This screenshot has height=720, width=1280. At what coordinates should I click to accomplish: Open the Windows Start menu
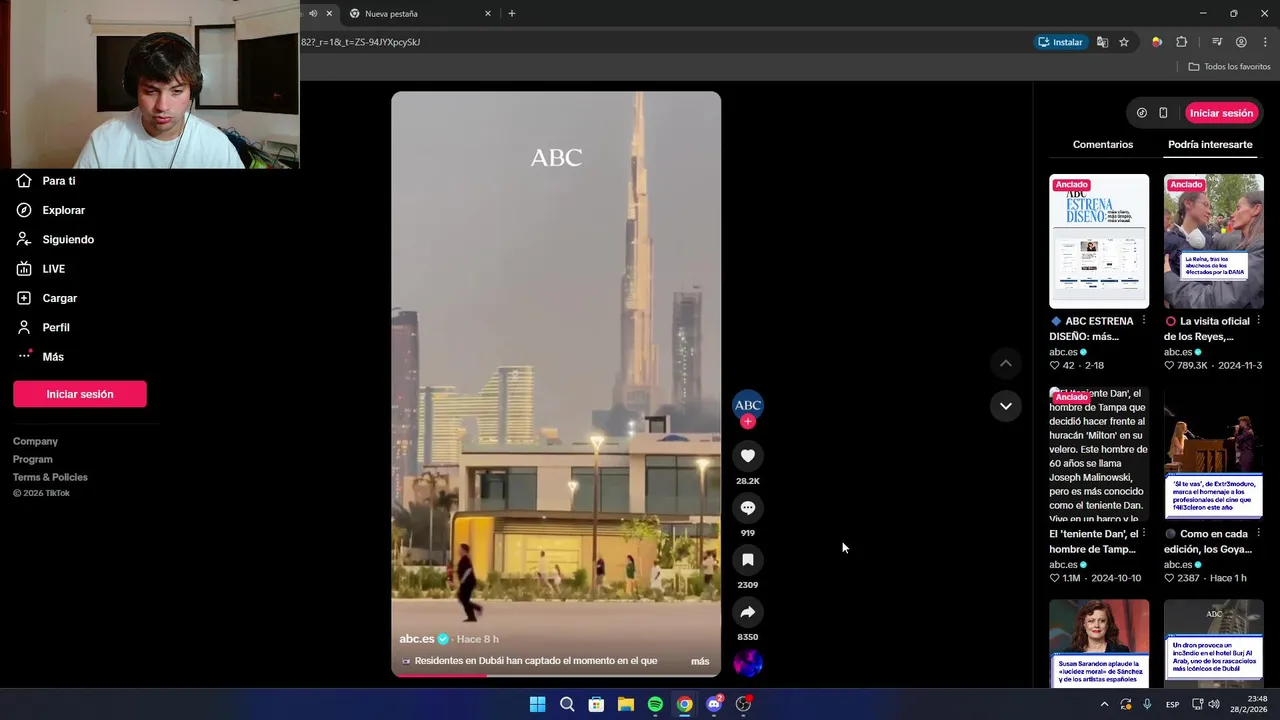click(x=537, y=704)
